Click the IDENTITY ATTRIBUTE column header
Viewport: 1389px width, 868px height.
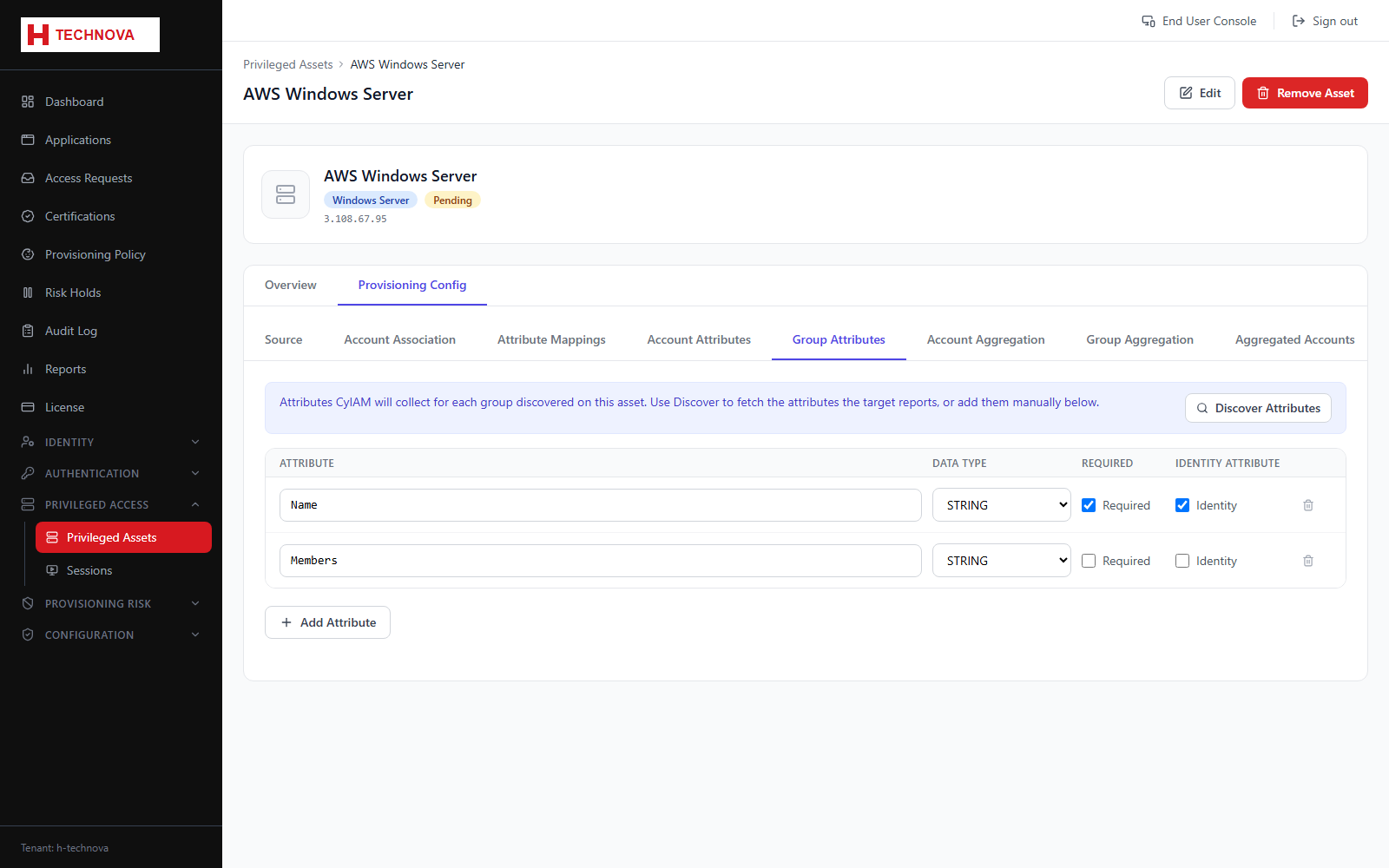coord(1228,464)
